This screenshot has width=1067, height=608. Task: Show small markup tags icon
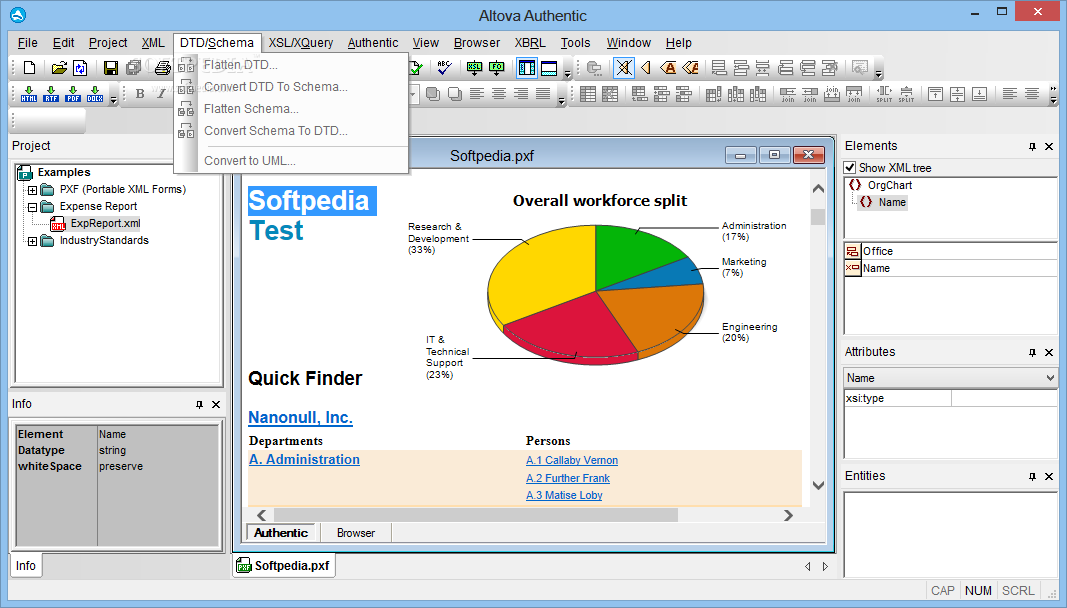pos(646,67)
